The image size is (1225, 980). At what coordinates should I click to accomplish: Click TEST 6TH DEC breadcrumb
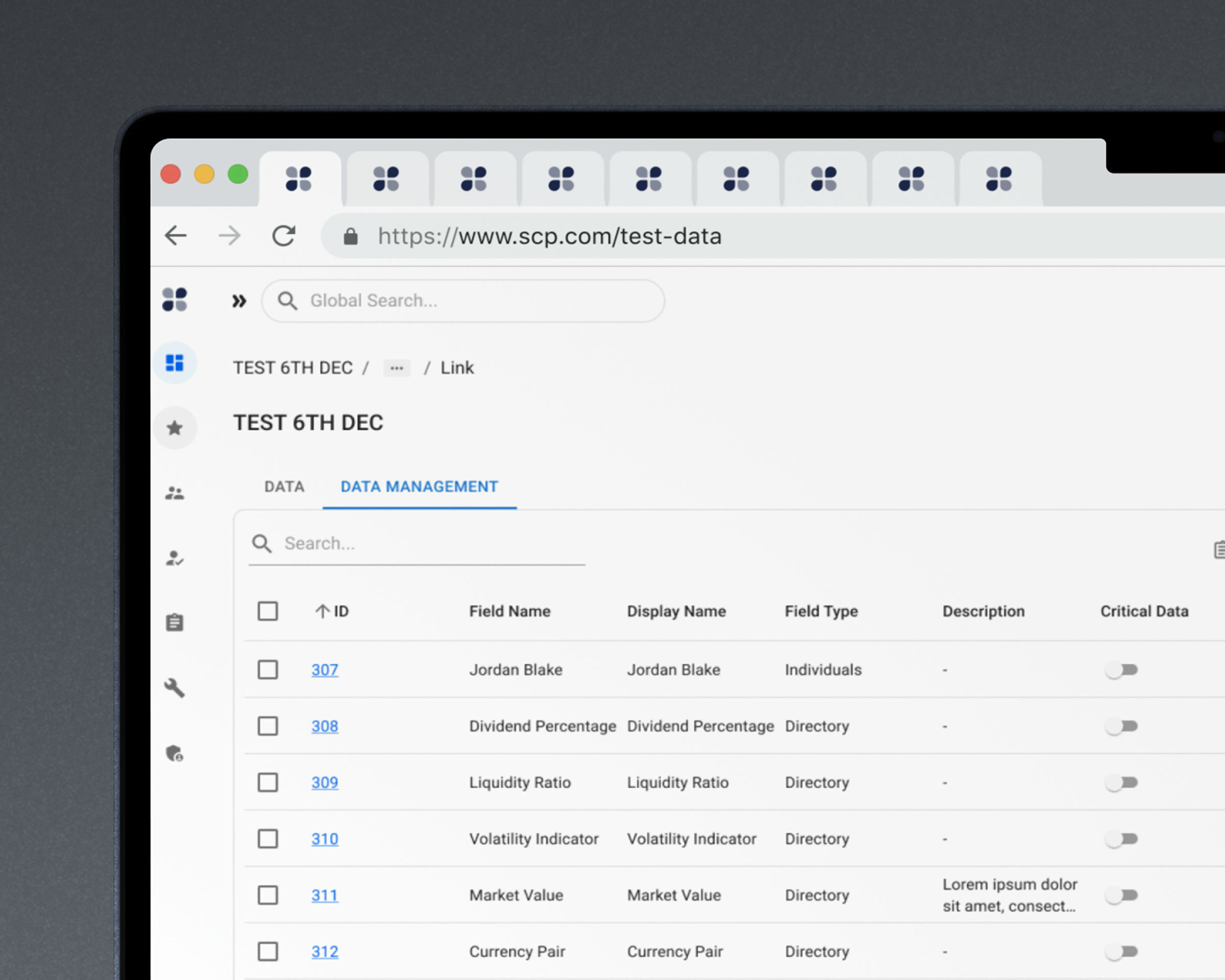[x=292, y=368]
